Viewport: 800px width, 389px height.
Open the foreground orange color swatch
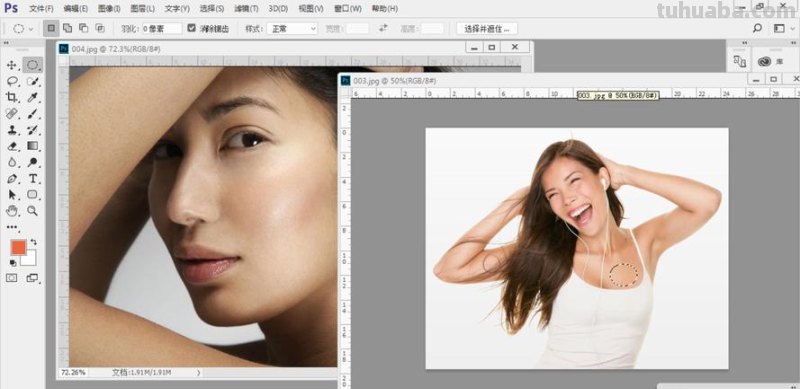tap(18, 248)
